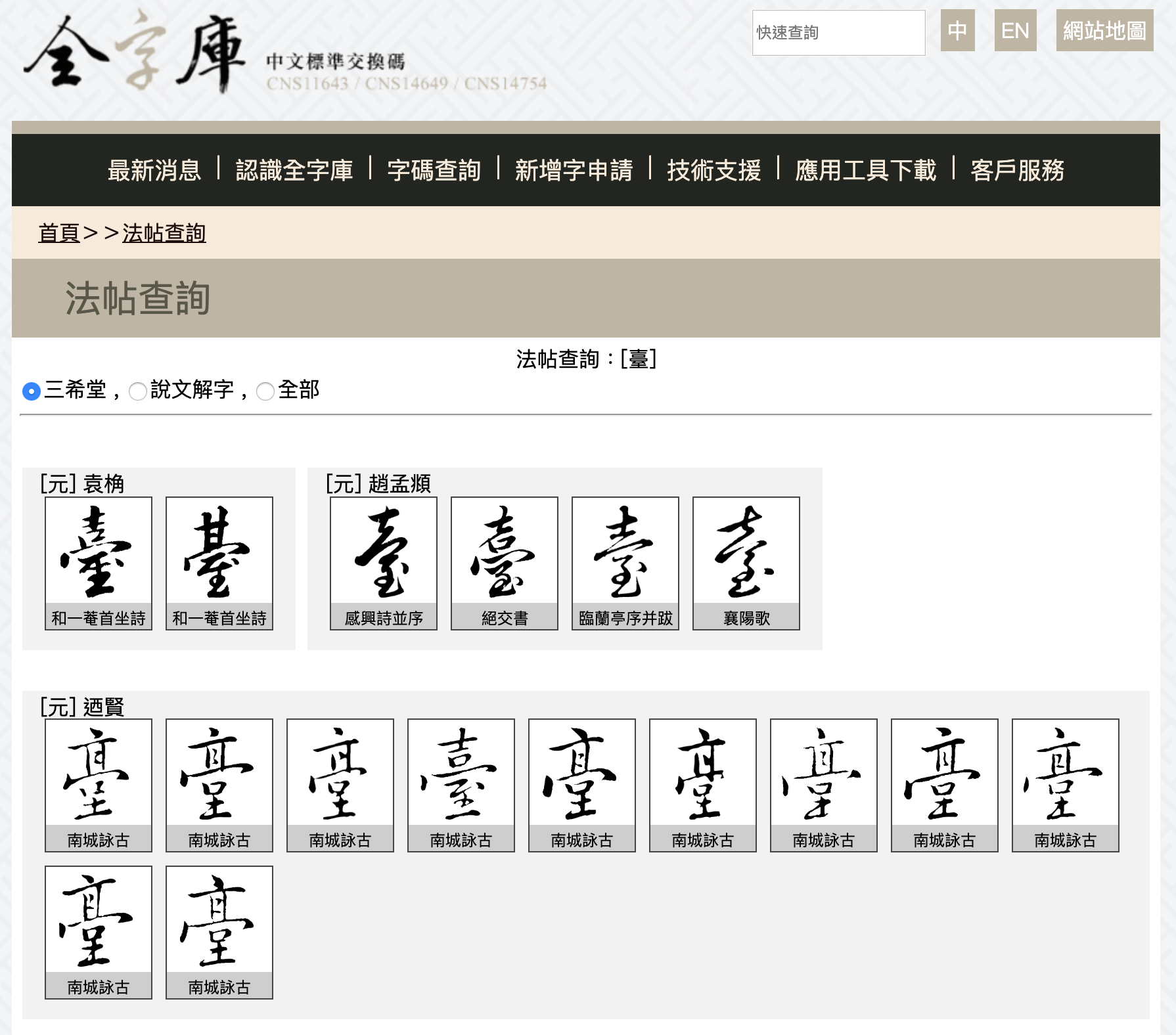Switch language to EN

tap(1014, 30)
